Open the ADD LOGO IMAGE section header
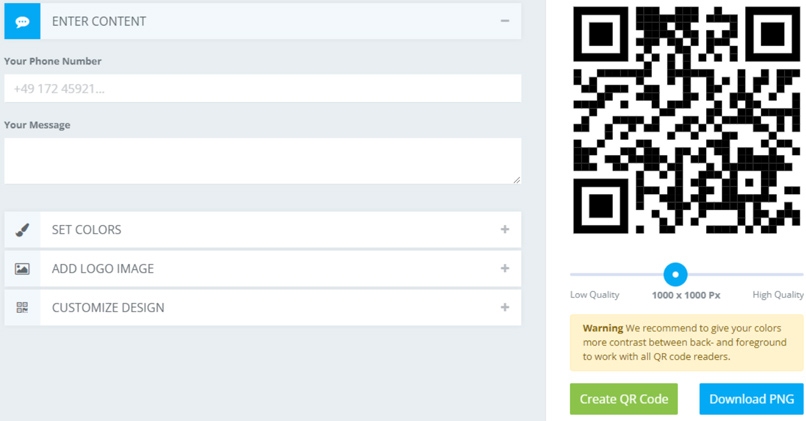 click(x=263, y=269)
